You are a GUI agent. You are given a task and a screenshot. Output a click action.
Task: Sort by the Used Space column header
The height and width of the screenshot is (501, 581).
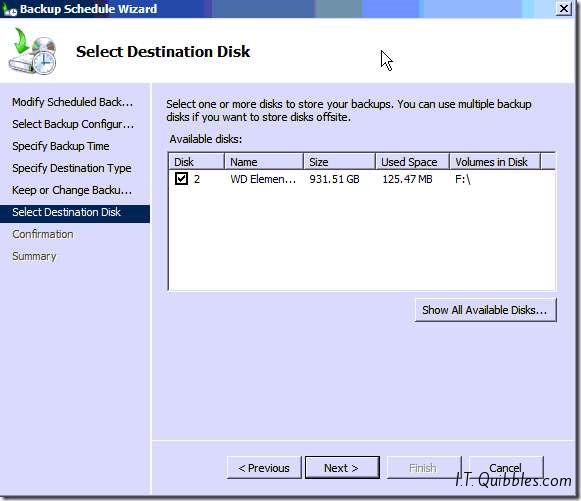[x=412, y=162]
